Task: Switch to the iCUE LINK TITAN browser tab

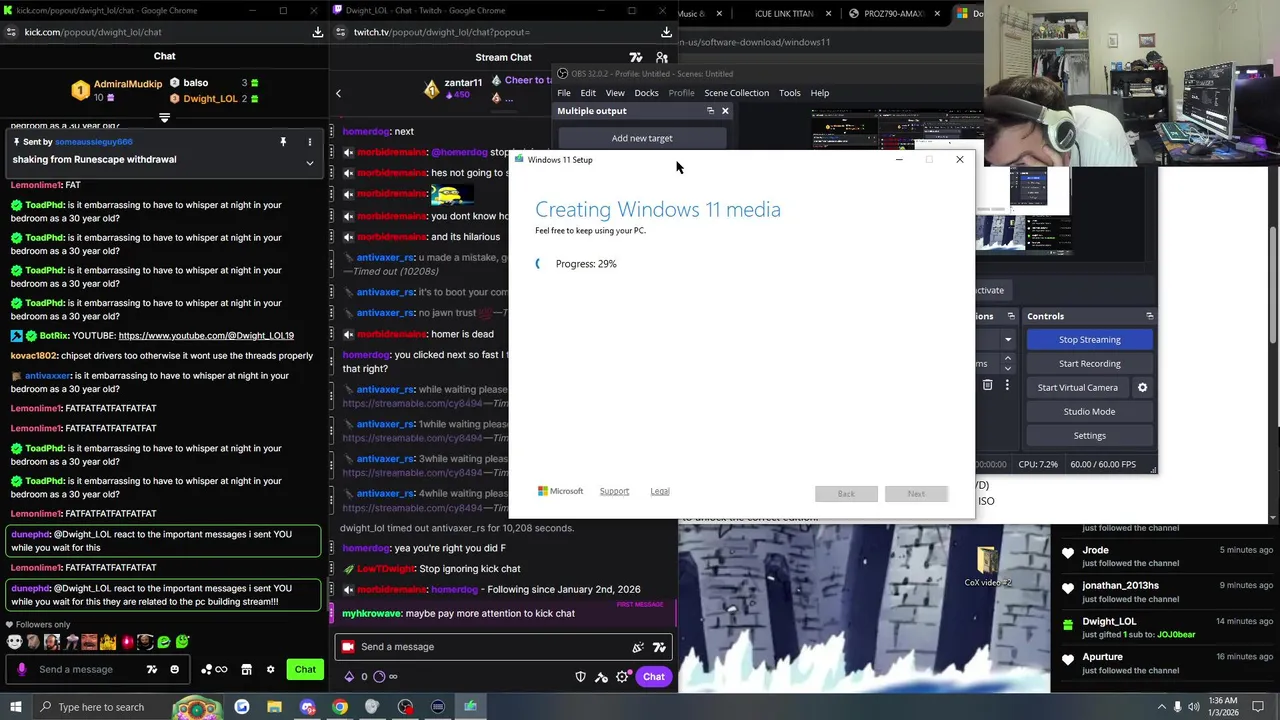Action: pyautogui.click(x=787, y=14)
